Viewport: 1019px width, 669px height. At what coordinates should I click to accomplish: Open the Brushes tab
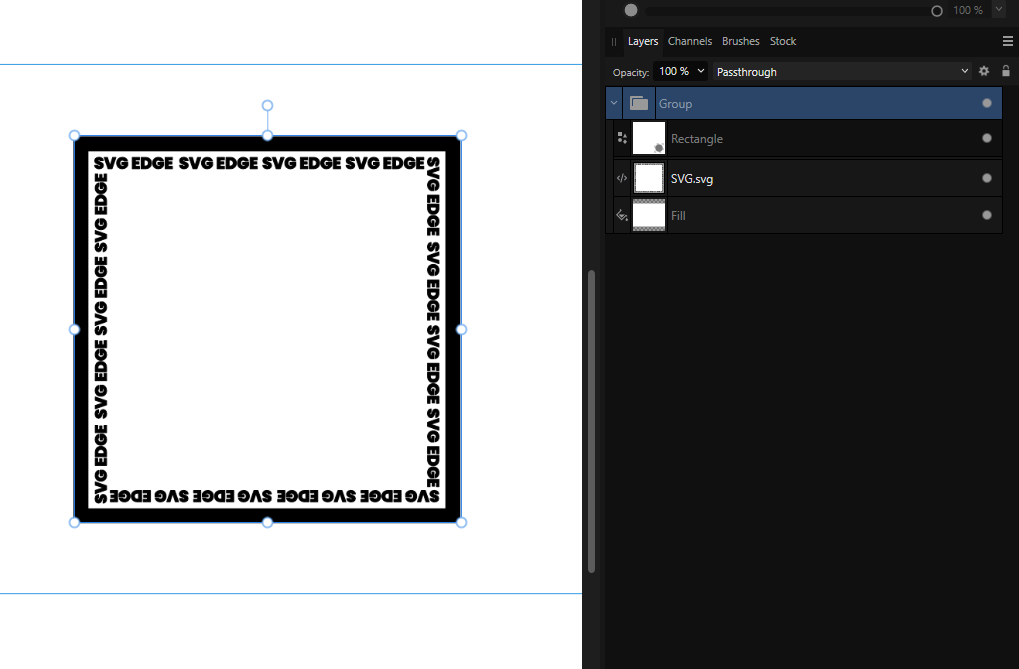pyautogui.click(x=740, y=41)
